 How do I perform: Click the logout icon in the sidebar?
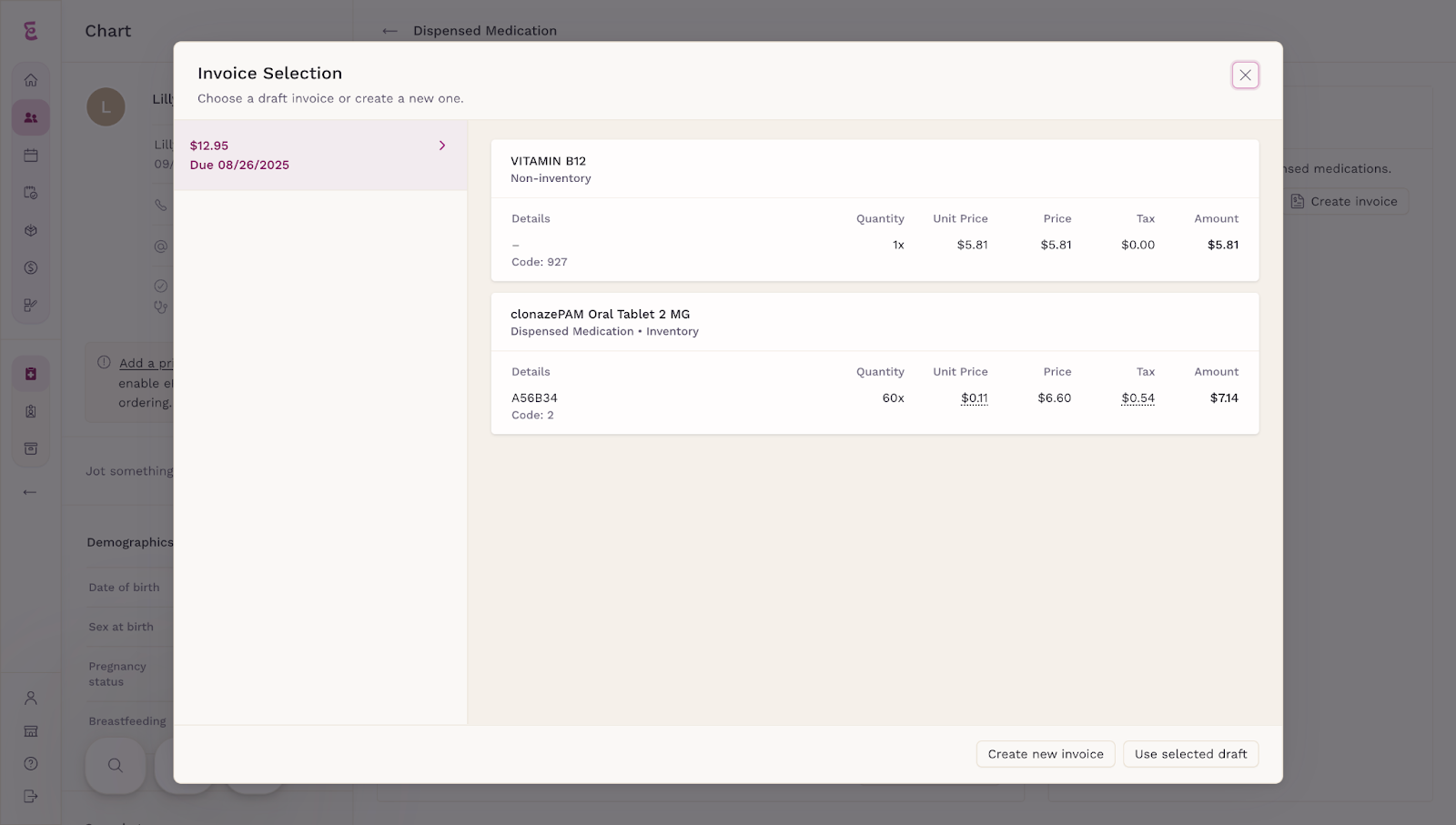point(31,797)
